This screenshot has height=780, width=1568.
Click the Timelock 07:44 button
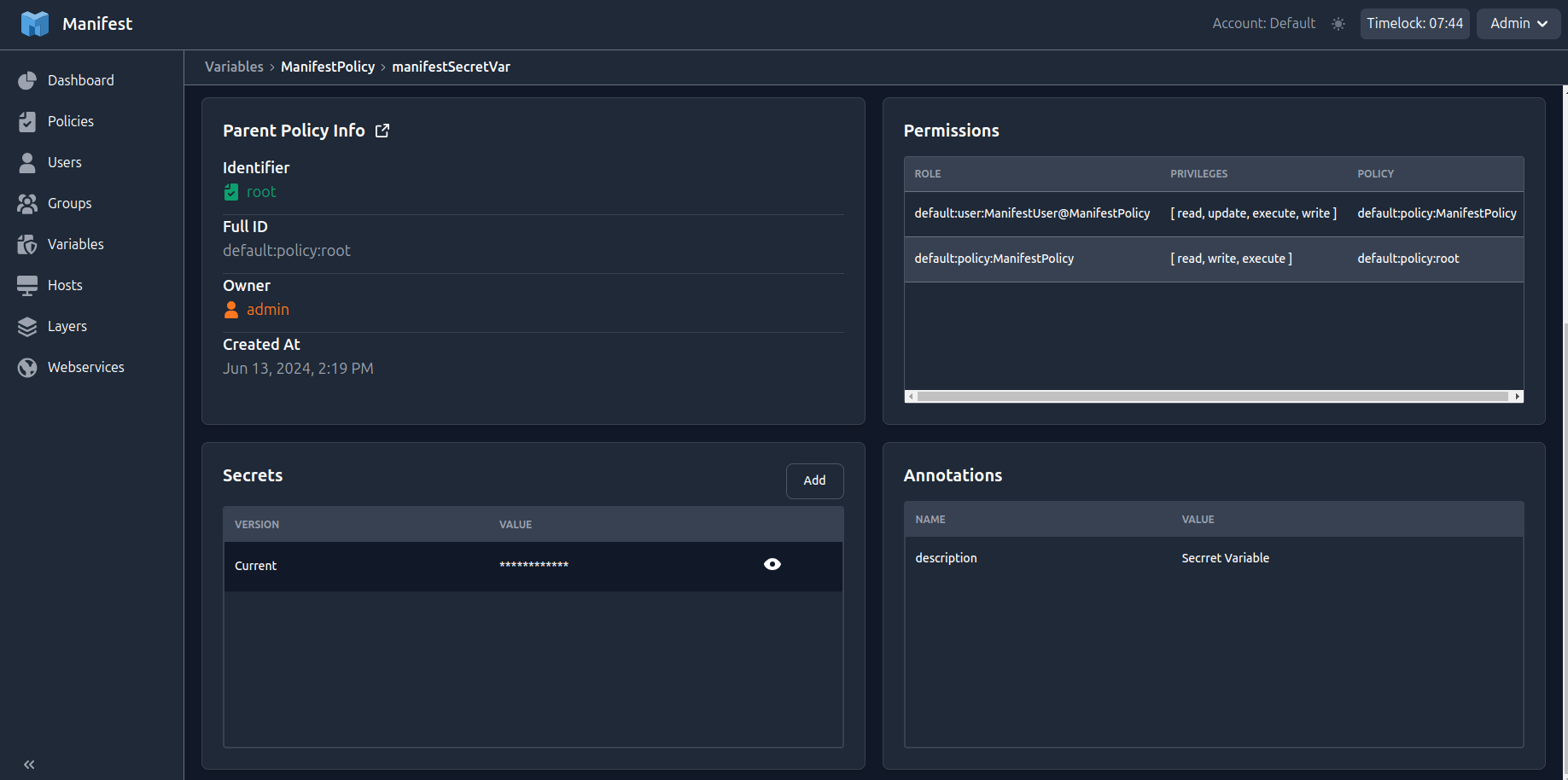[x=1414, y=24]
